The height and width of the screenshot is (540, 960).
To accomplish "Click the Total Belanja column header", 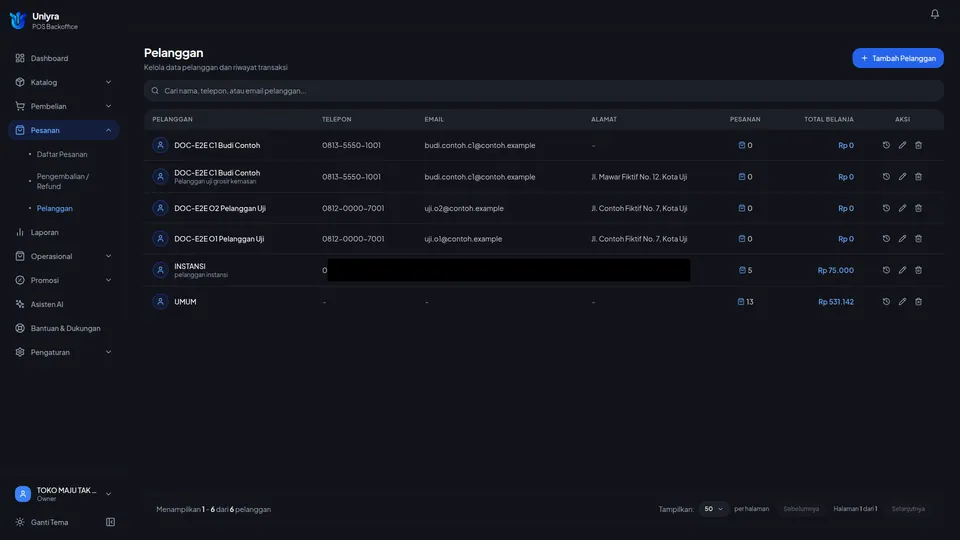I will (x=828, y=119).
